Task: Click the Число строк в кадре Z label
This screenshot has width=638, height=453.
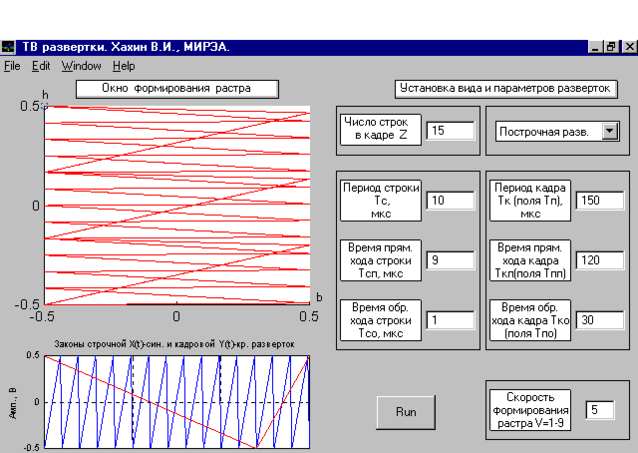Action: [x=380, y=129]
